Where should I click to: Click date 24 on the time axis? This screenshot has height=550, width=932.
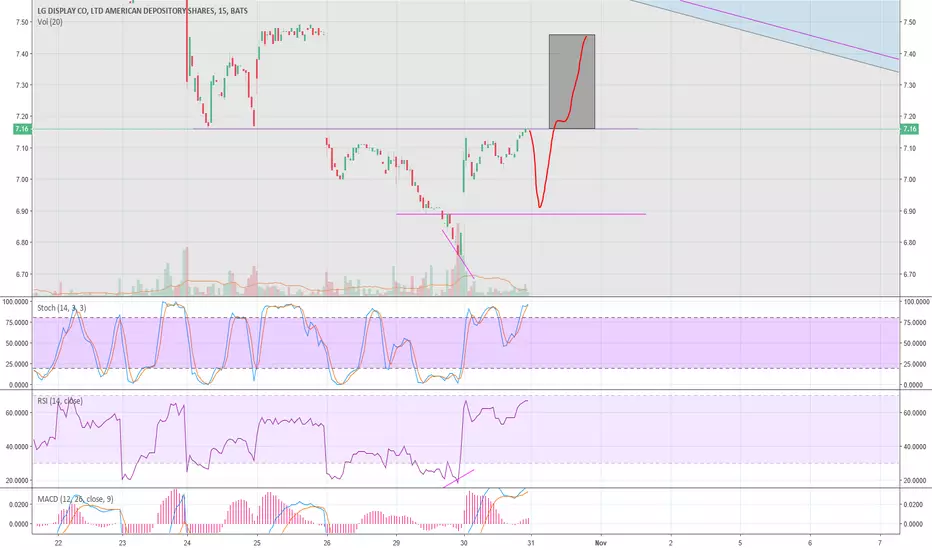[187, 543]
